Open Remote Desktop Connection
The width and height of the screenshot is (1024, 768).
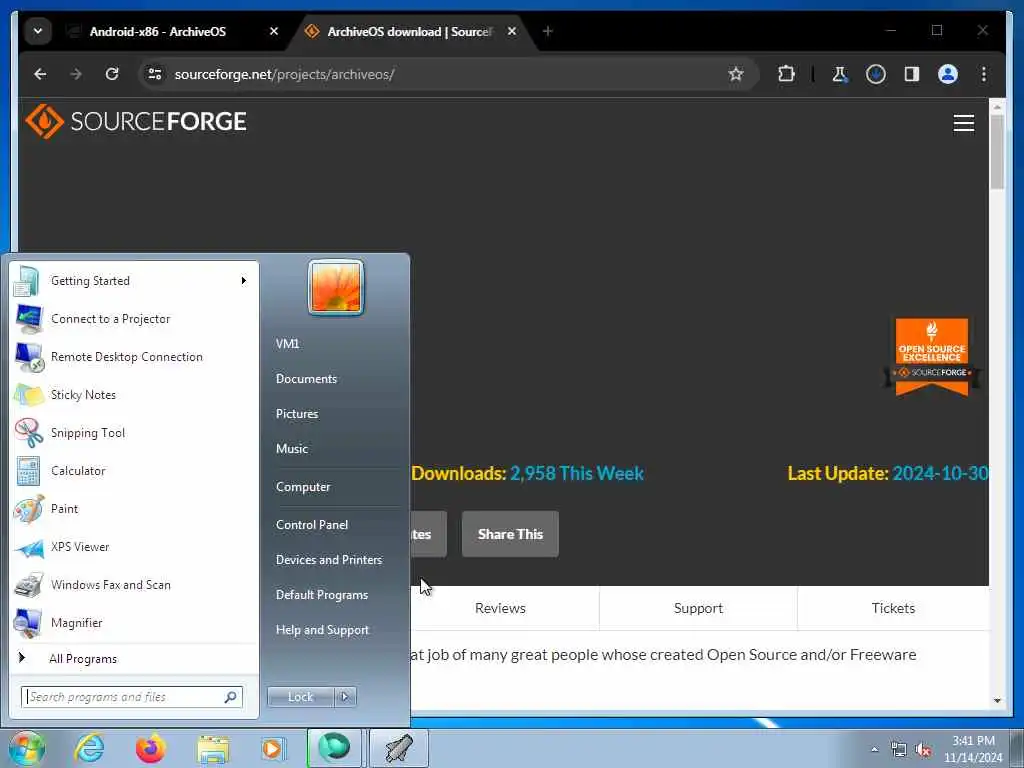click(x=134, y=357)
